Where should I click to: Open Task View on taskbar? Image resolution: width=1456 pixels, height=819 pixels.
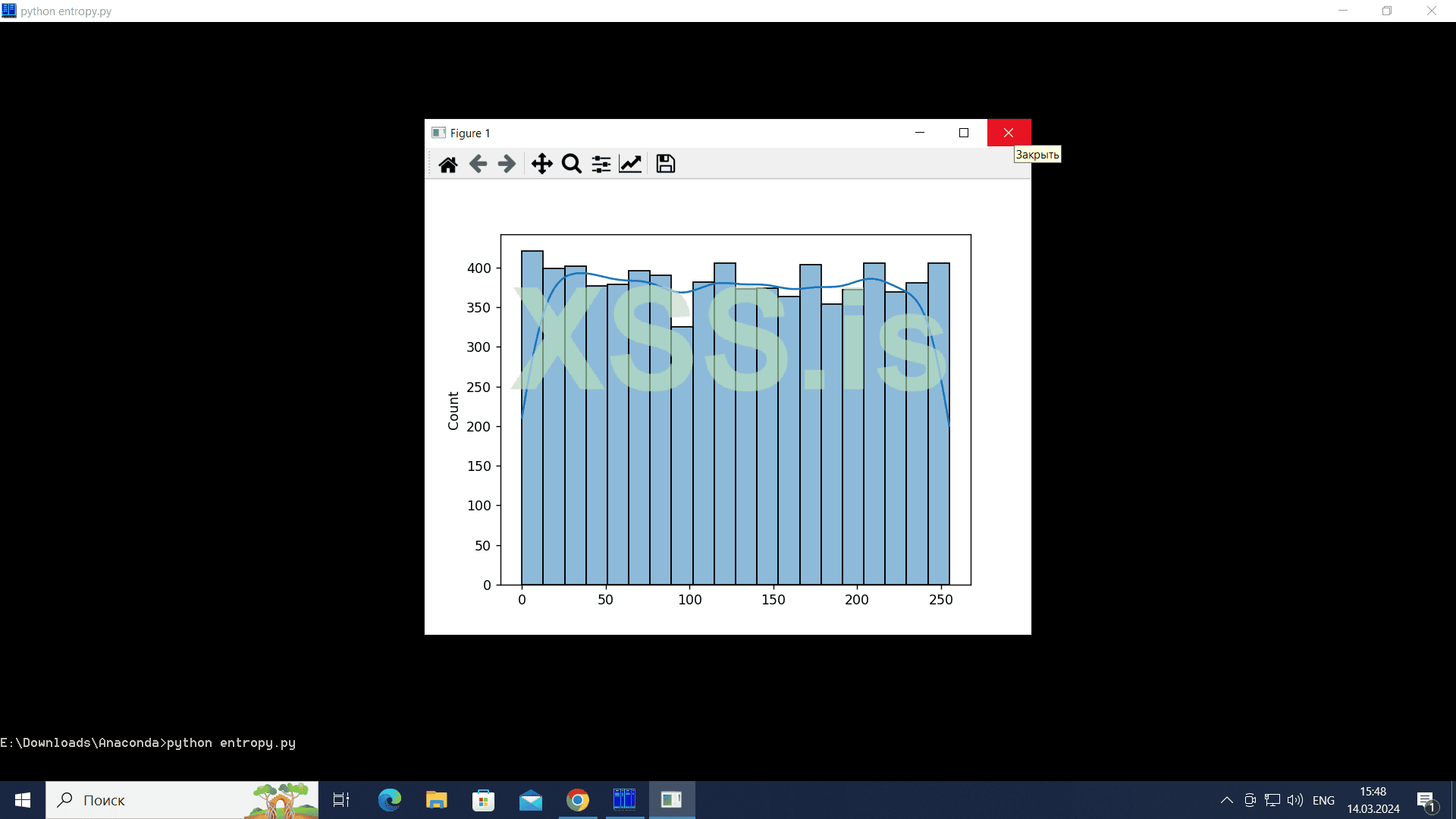341,800
